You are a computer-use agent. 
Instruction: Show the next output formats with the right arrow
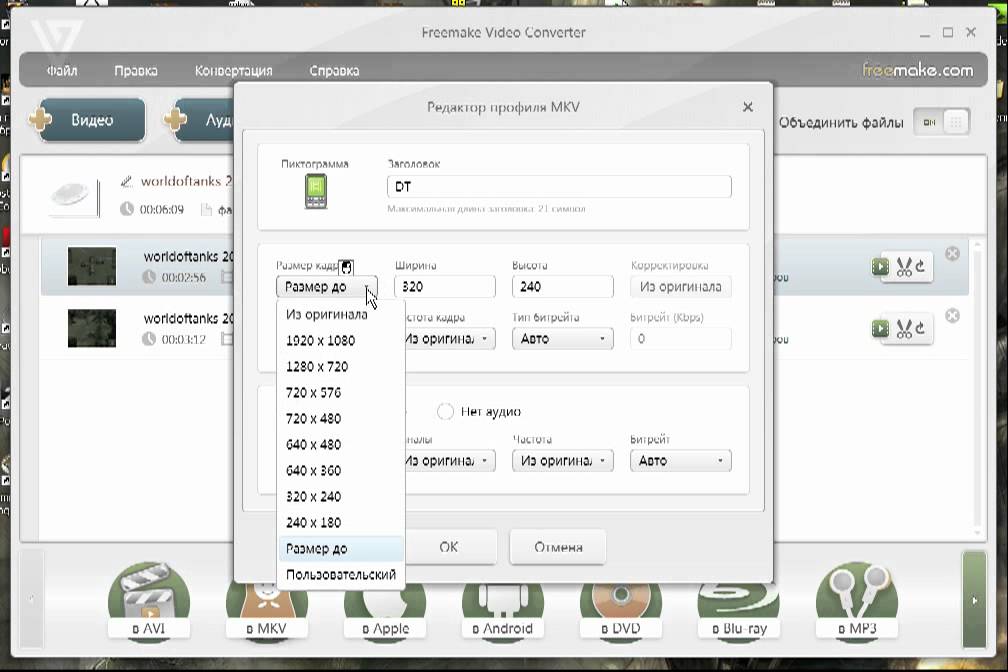[975, 599]
